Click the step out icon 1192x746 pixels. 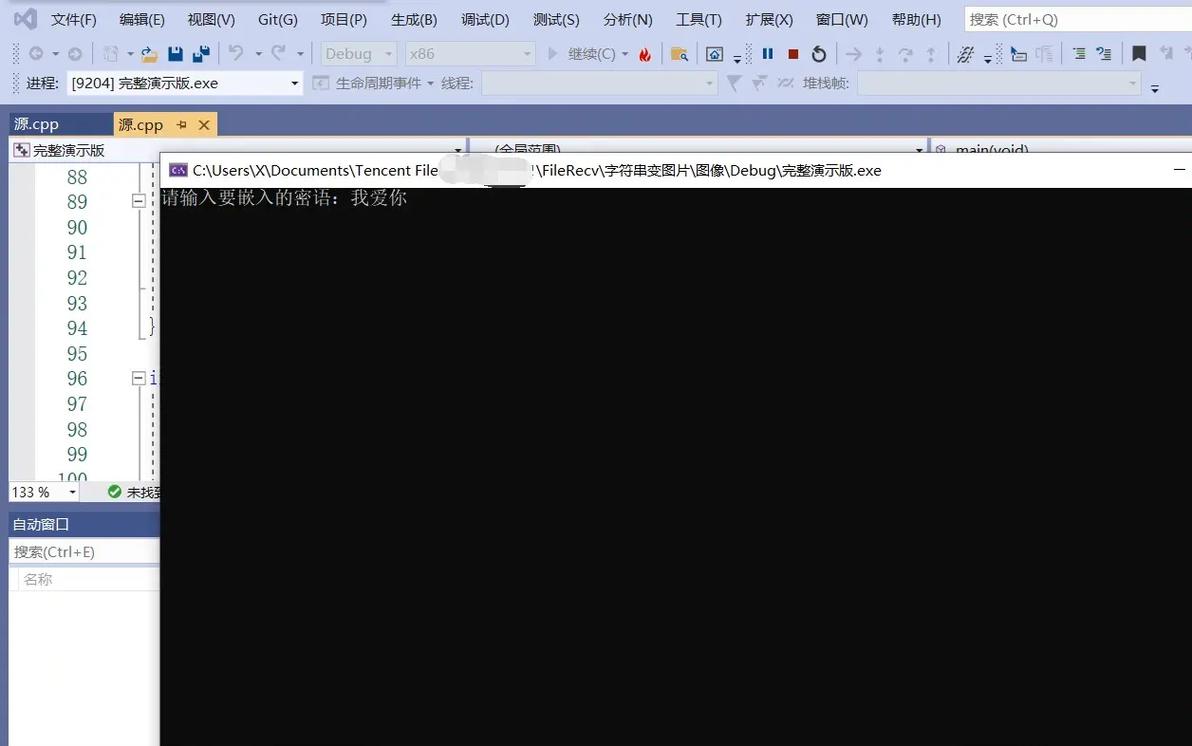pyautogui.click(x=930, y=54)
